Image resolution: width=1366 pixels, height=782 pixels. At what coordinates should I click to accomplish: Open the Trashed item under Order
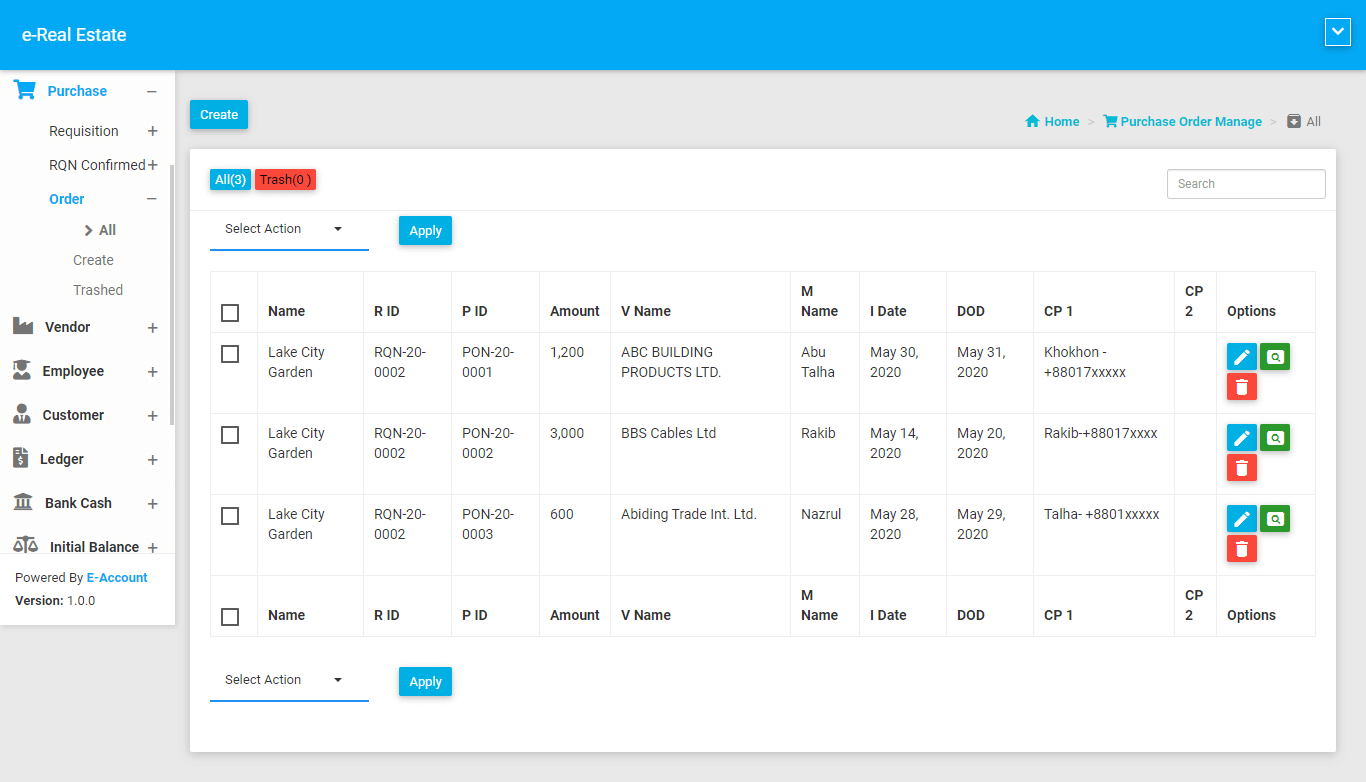98,290
